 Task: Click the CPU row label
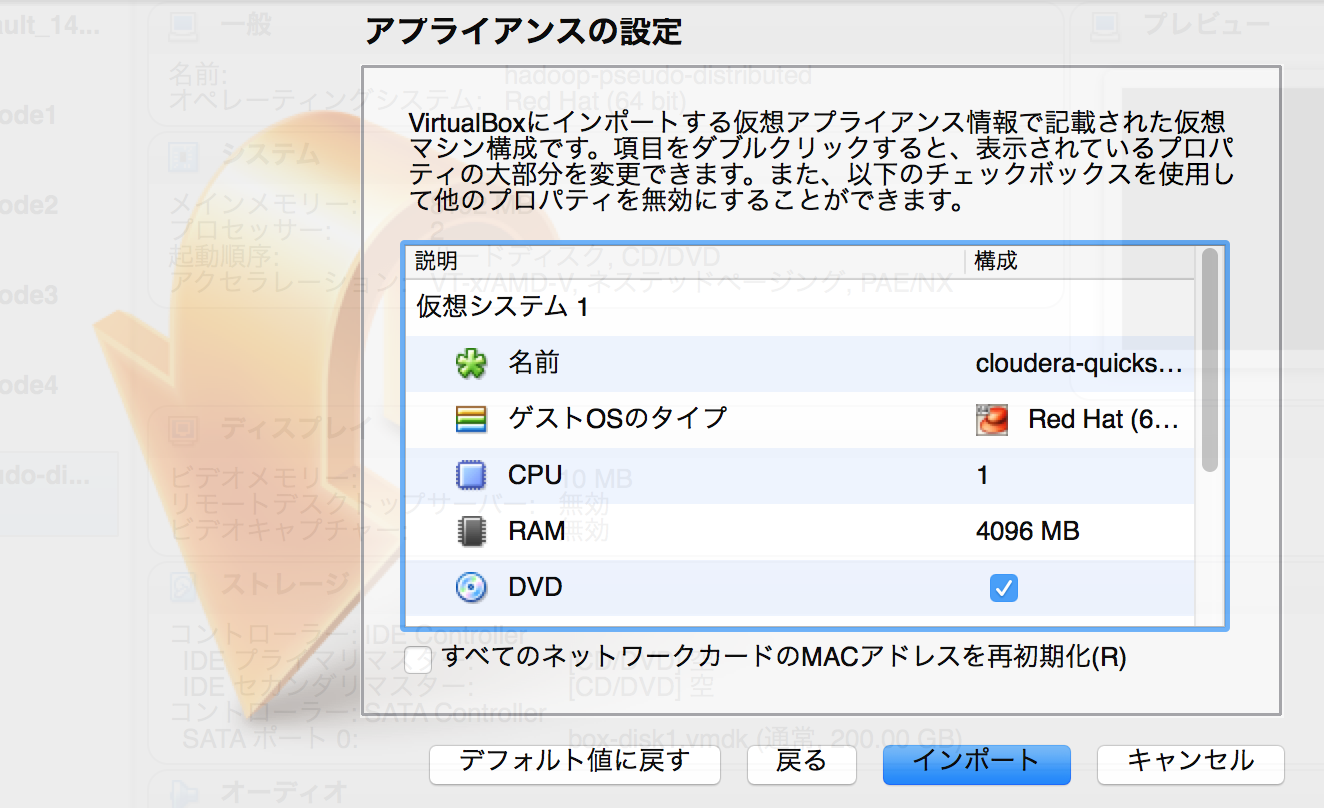[x=535, y=475]
